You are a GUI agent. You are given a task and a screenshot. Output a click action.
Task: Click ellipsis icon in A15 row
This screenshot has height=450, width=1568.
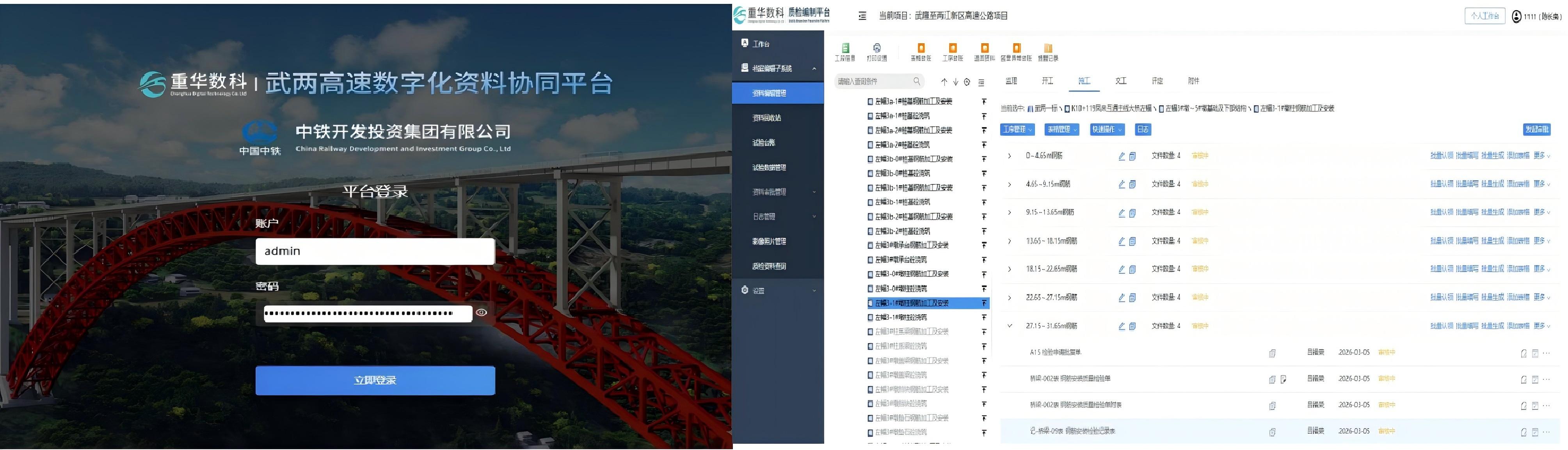(x=1546, y=353)
